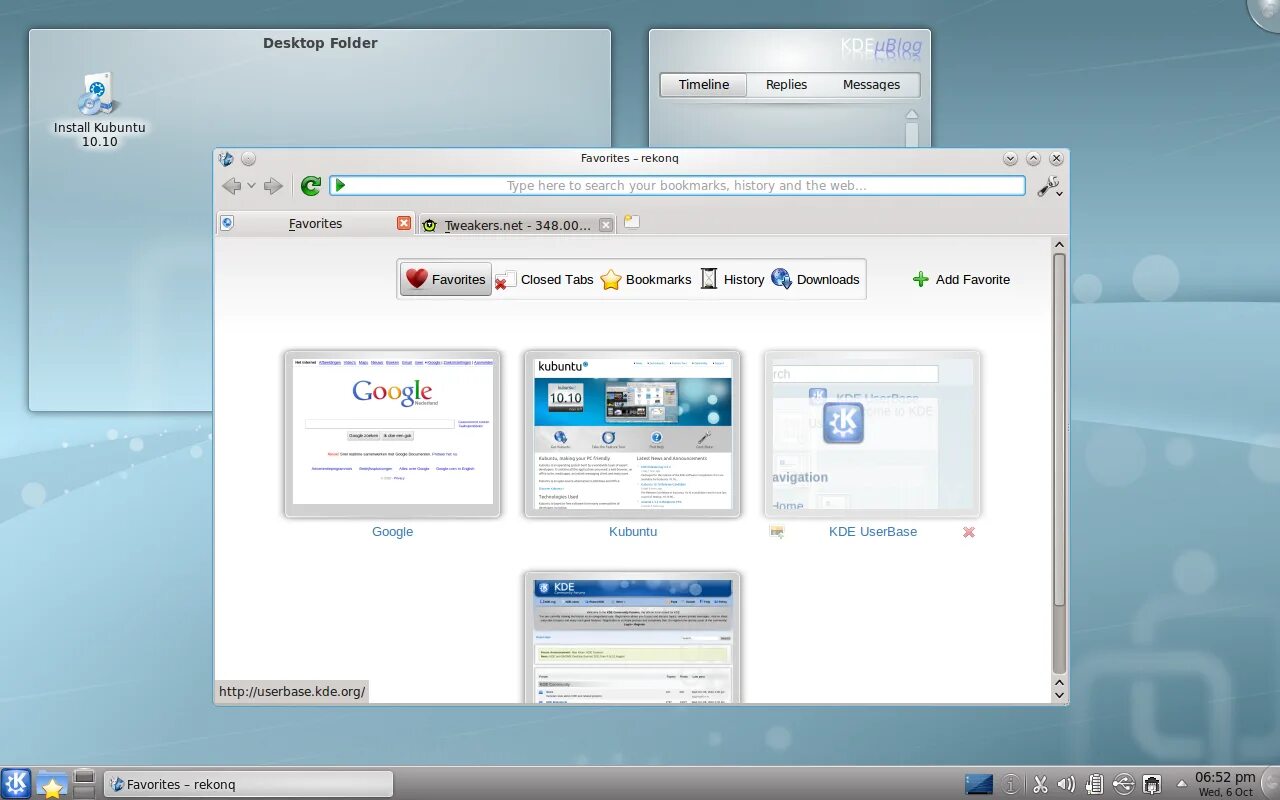Show the Downloads page
The height and width of the screenshot is (800, 1280).
coord(815,279)
